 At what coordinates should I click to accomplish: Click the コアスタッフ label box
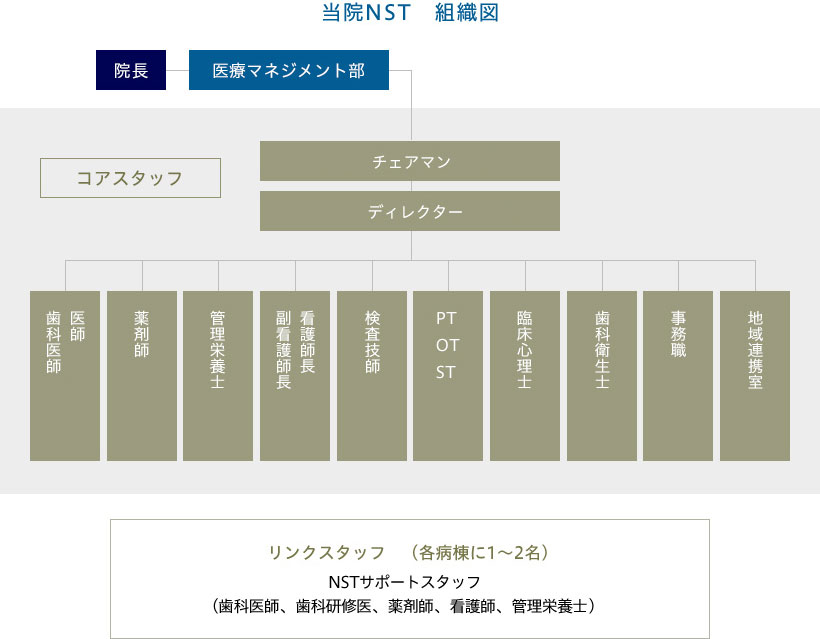[130, 177]
